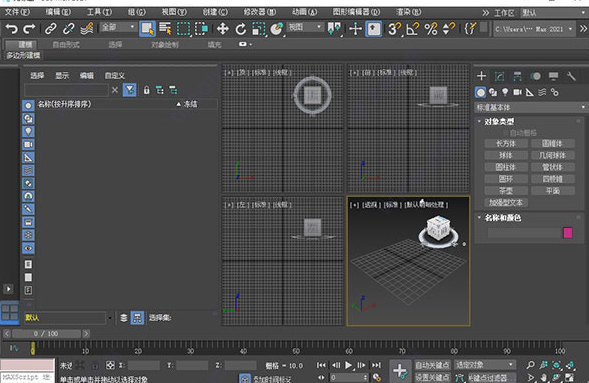Select the Rotate tool icon

tap(240, 29)
